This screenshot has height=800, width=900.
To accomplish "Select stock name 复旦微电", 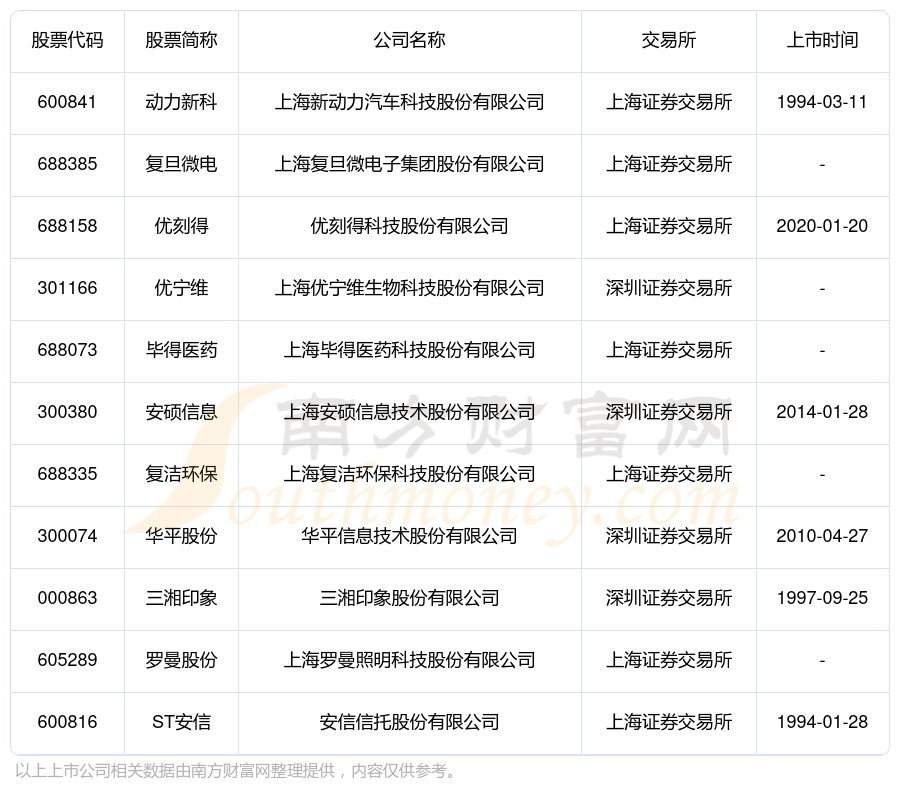I will (181, 164).
